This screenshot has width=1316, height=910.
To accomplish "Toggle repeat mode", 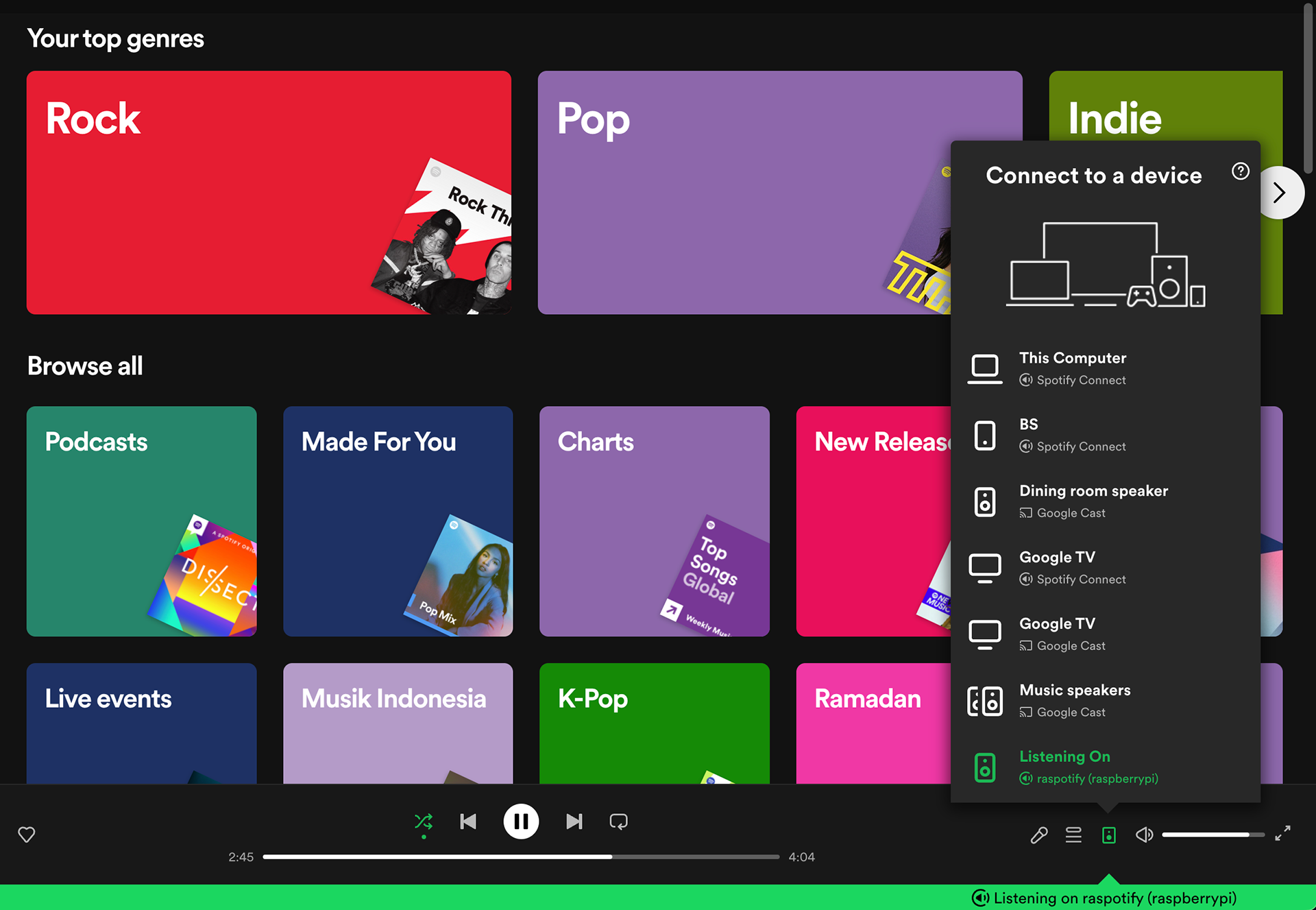I will (618, 822).
